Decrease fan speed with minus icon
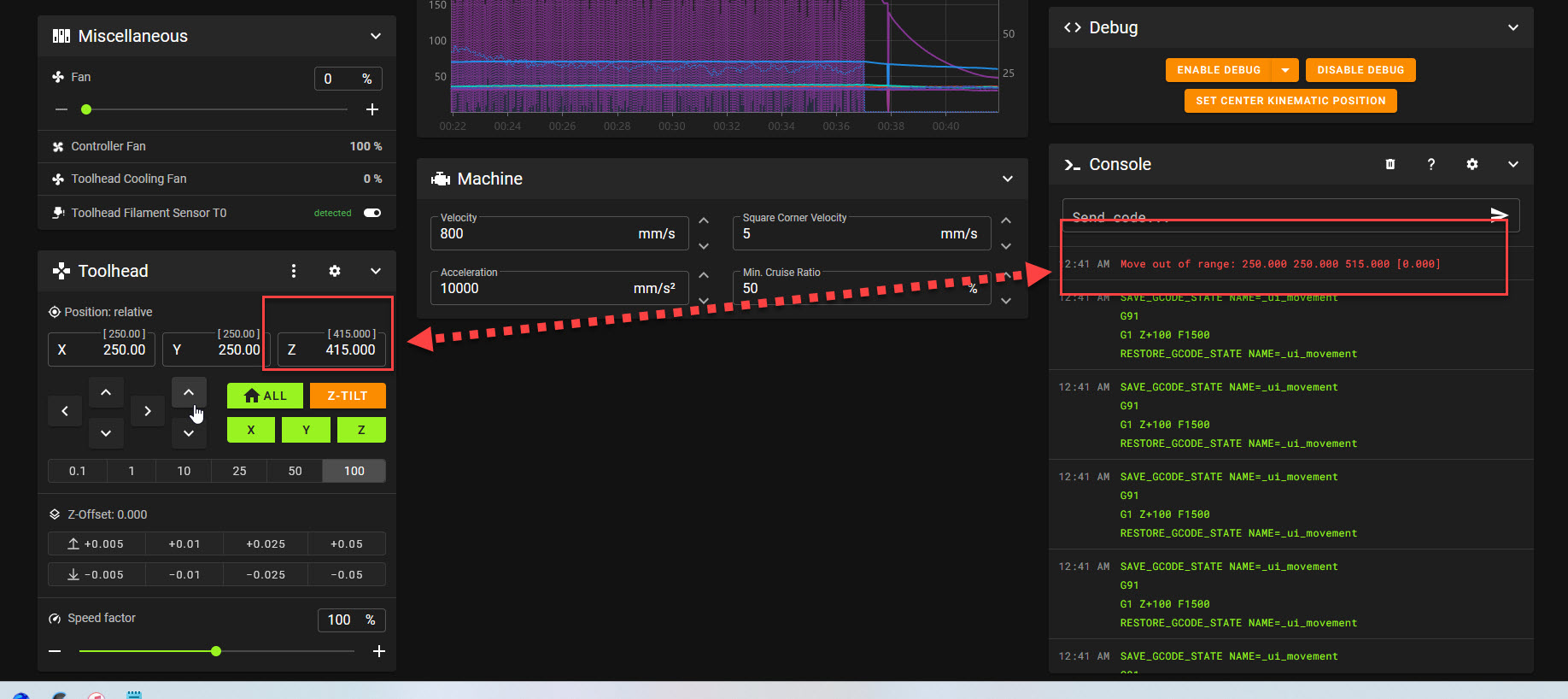The image size is (1568, 699). pos(61,109)
